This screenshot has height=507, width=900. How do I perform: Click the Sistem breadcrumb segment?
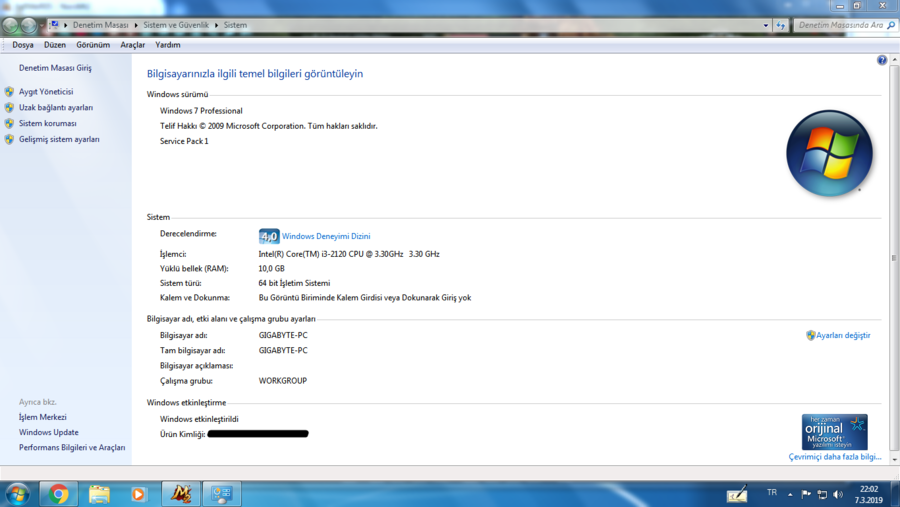tap(235, 25)
